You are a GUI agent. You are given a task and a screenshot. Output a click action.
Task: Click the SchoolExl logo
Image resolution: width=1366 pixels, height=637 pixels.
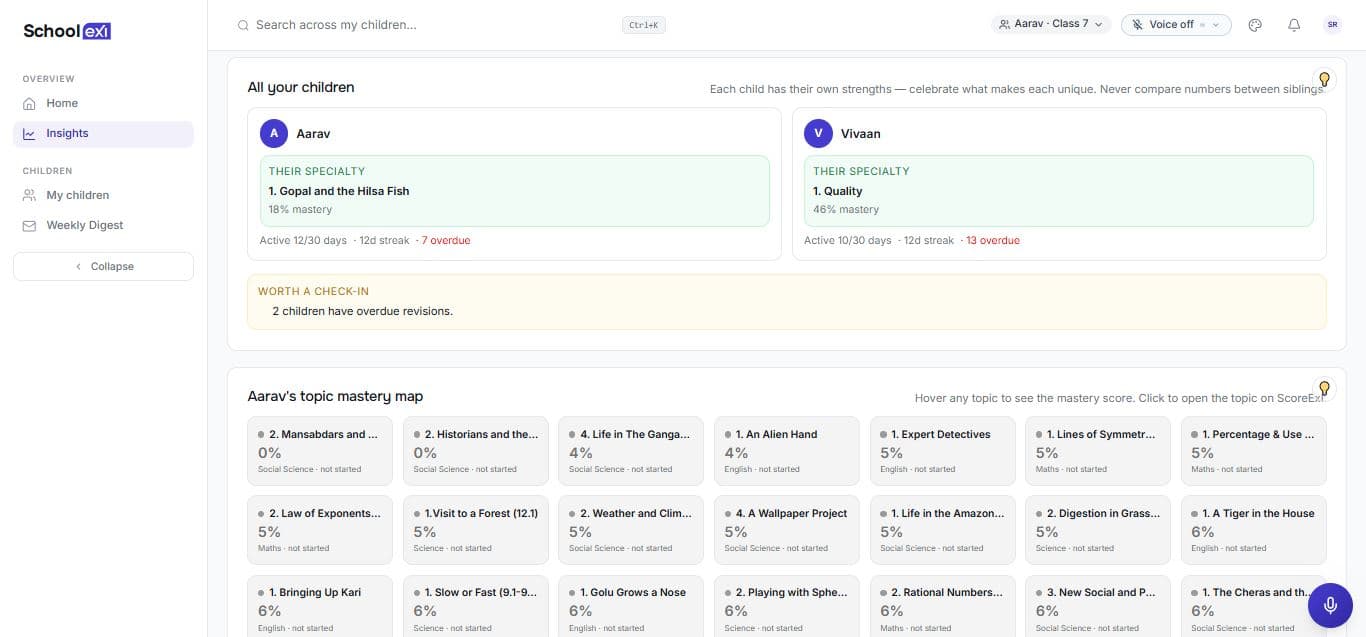point(67,31)
